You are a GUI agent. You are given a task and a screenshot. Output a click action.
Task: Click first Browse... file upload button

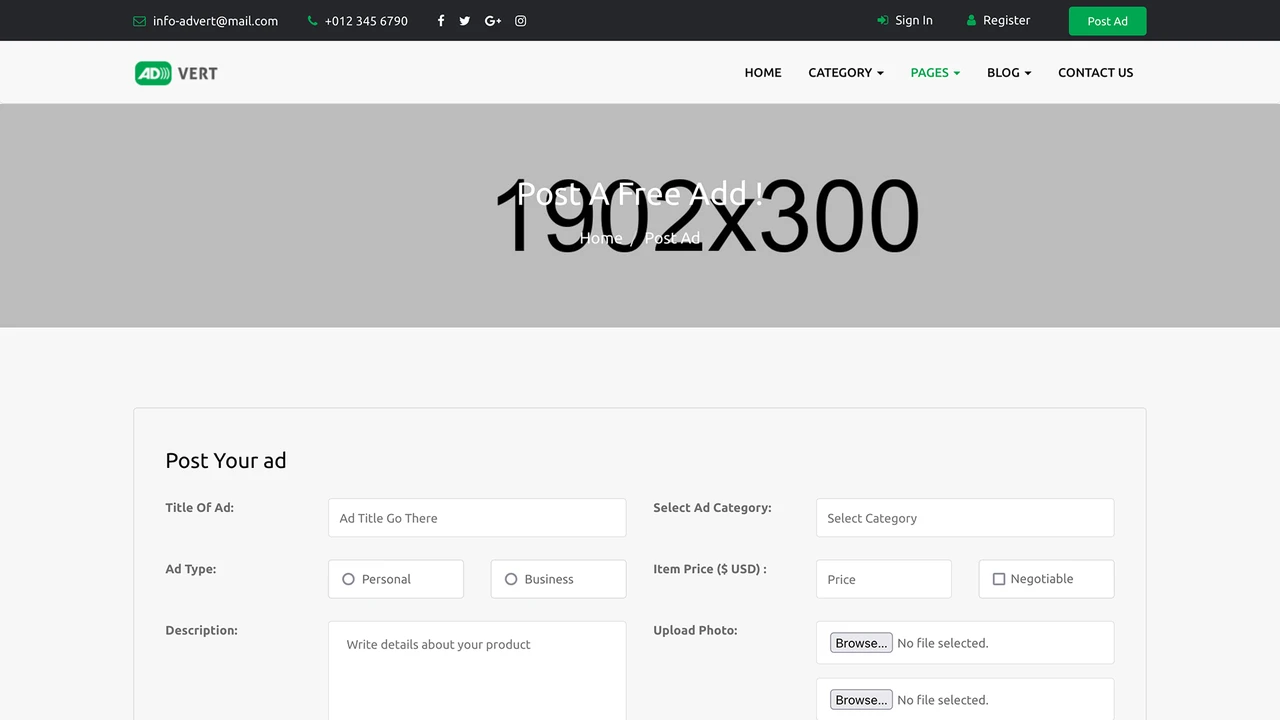861,643
